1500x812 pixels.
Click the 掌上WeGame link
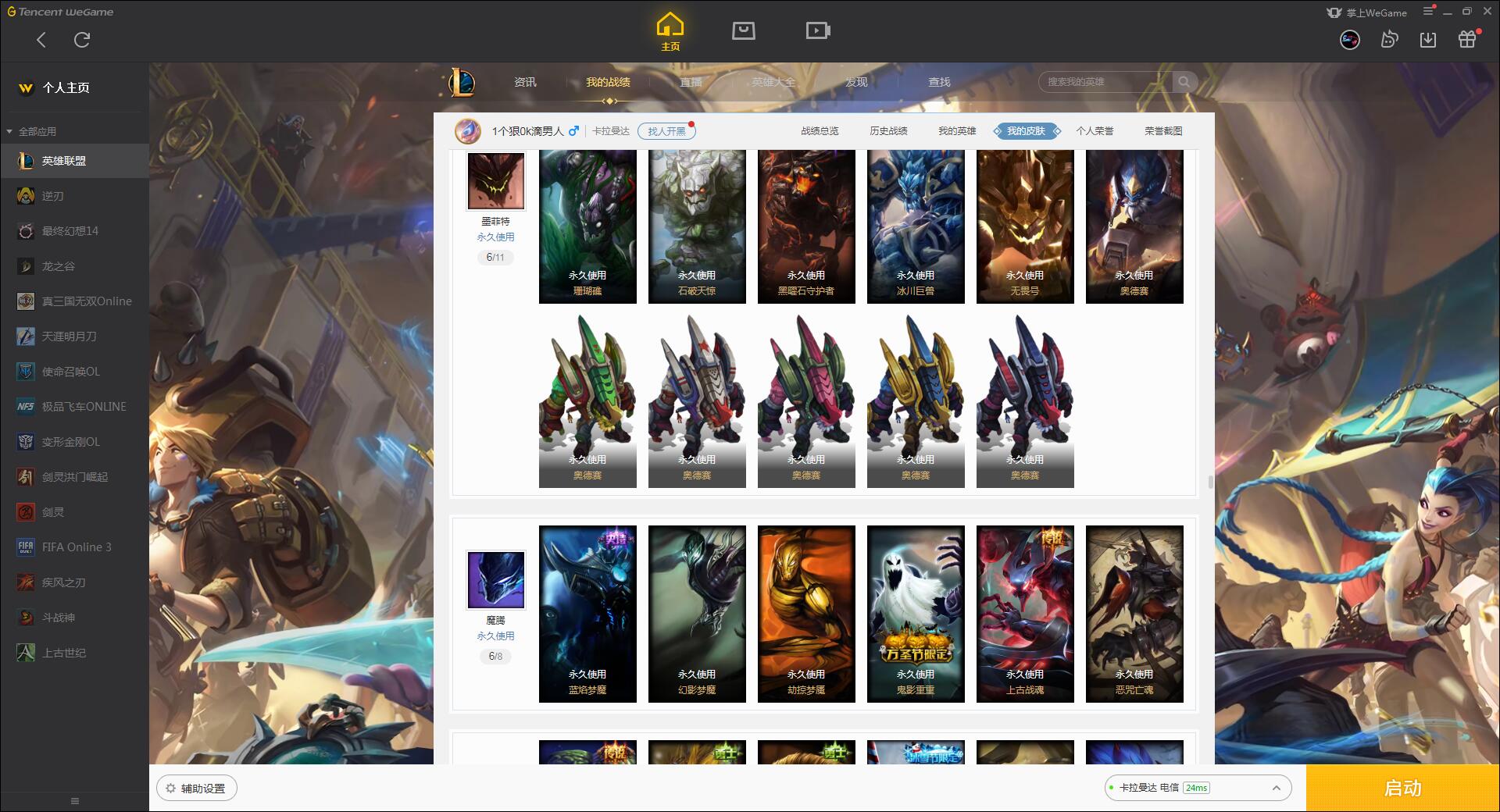pyautogui.click(x=1366, y=12)
